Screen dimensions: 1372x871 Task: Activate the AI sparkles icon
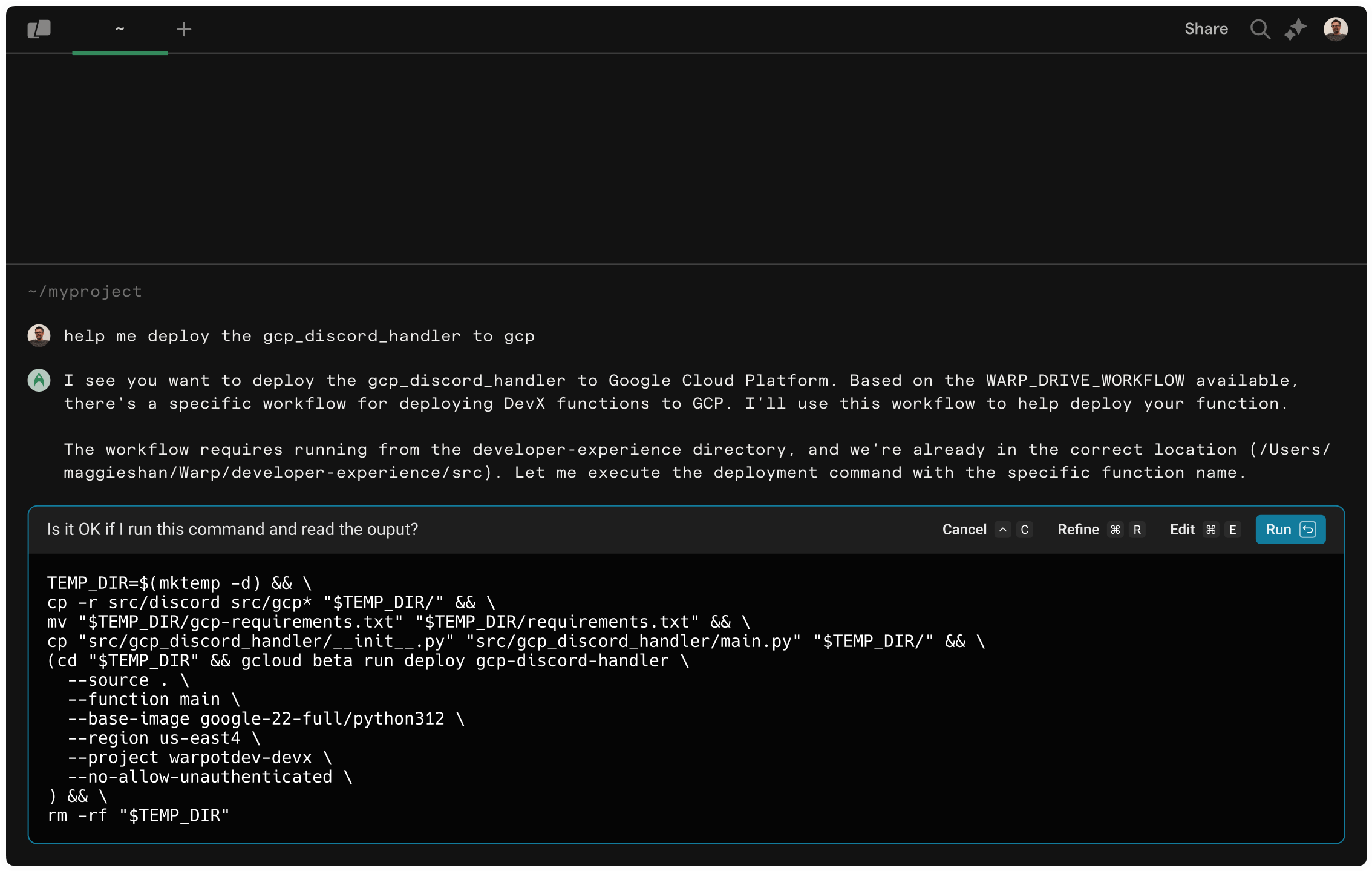pyautogui.click(x=1295, y=29)
